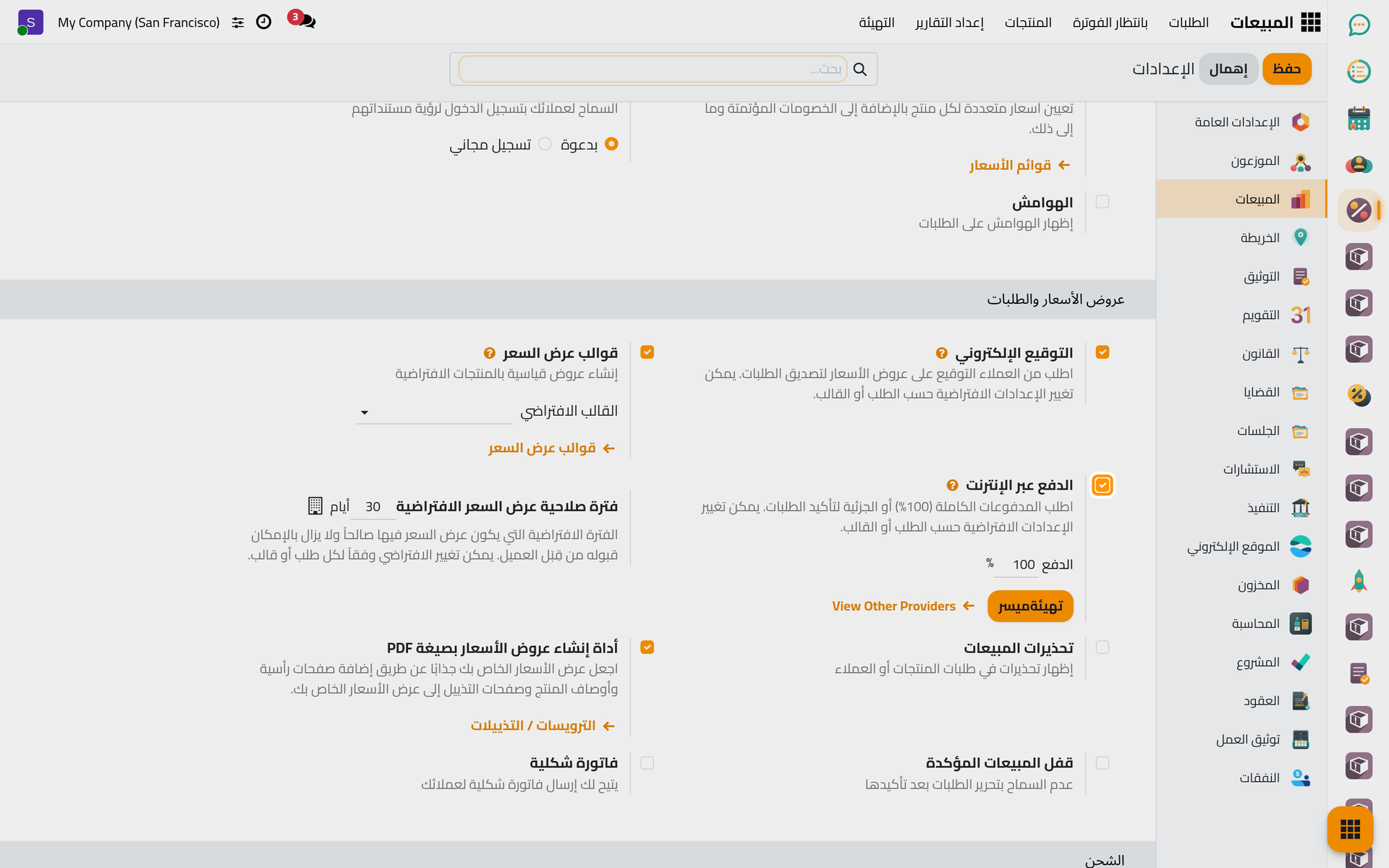Screen dimensions: 1389x868
Task: Click the حفظ save button
Action: [1287, 69]
